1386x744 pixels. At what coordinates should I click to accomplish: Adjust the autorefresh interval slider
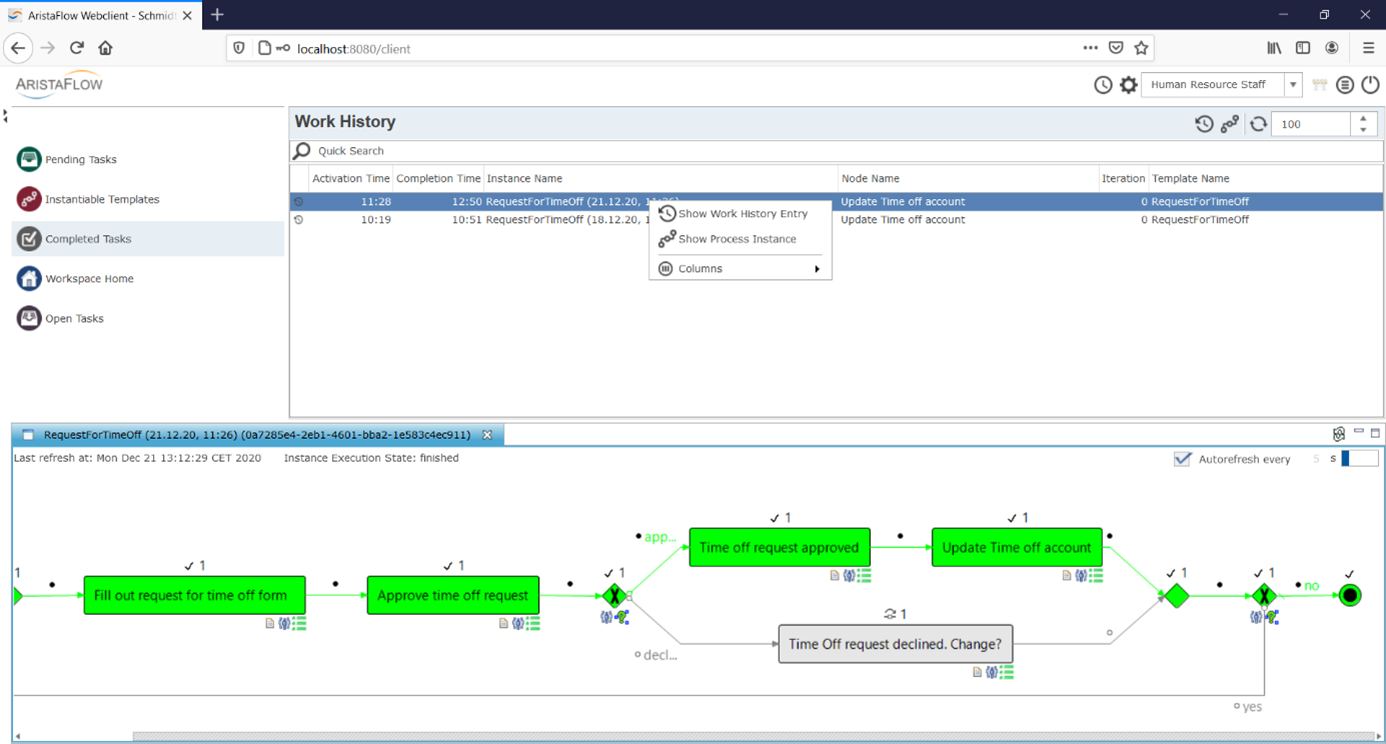pyautogui.click(x=1359, y=459)
